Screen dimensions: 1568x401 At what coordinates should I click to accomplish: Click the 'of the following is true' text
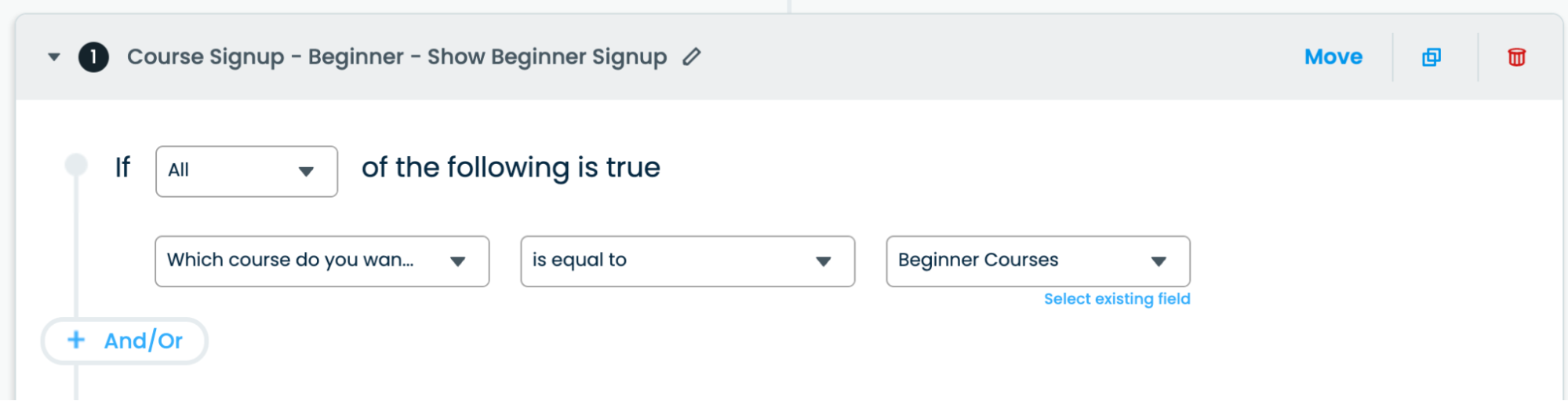[511, 168]
